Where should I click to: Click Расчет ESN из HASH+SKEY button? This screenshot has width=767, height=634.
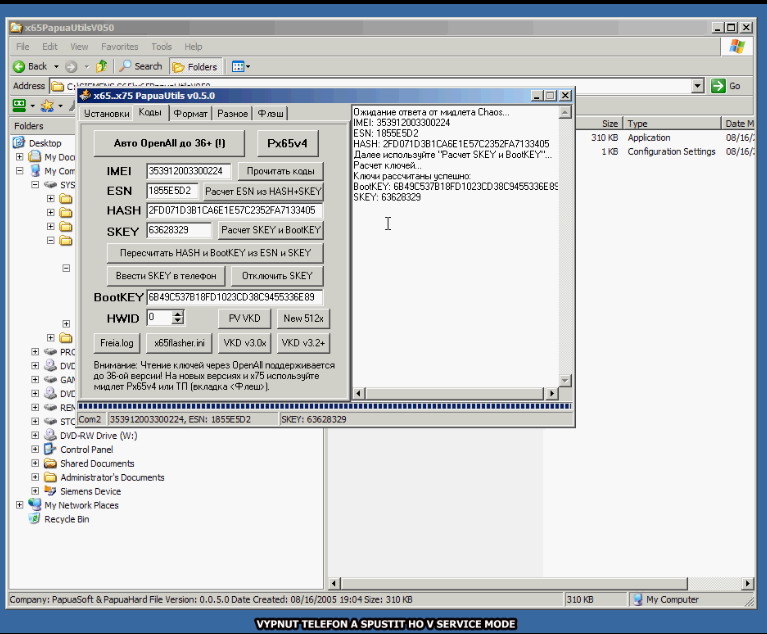[x=263, y=191]
